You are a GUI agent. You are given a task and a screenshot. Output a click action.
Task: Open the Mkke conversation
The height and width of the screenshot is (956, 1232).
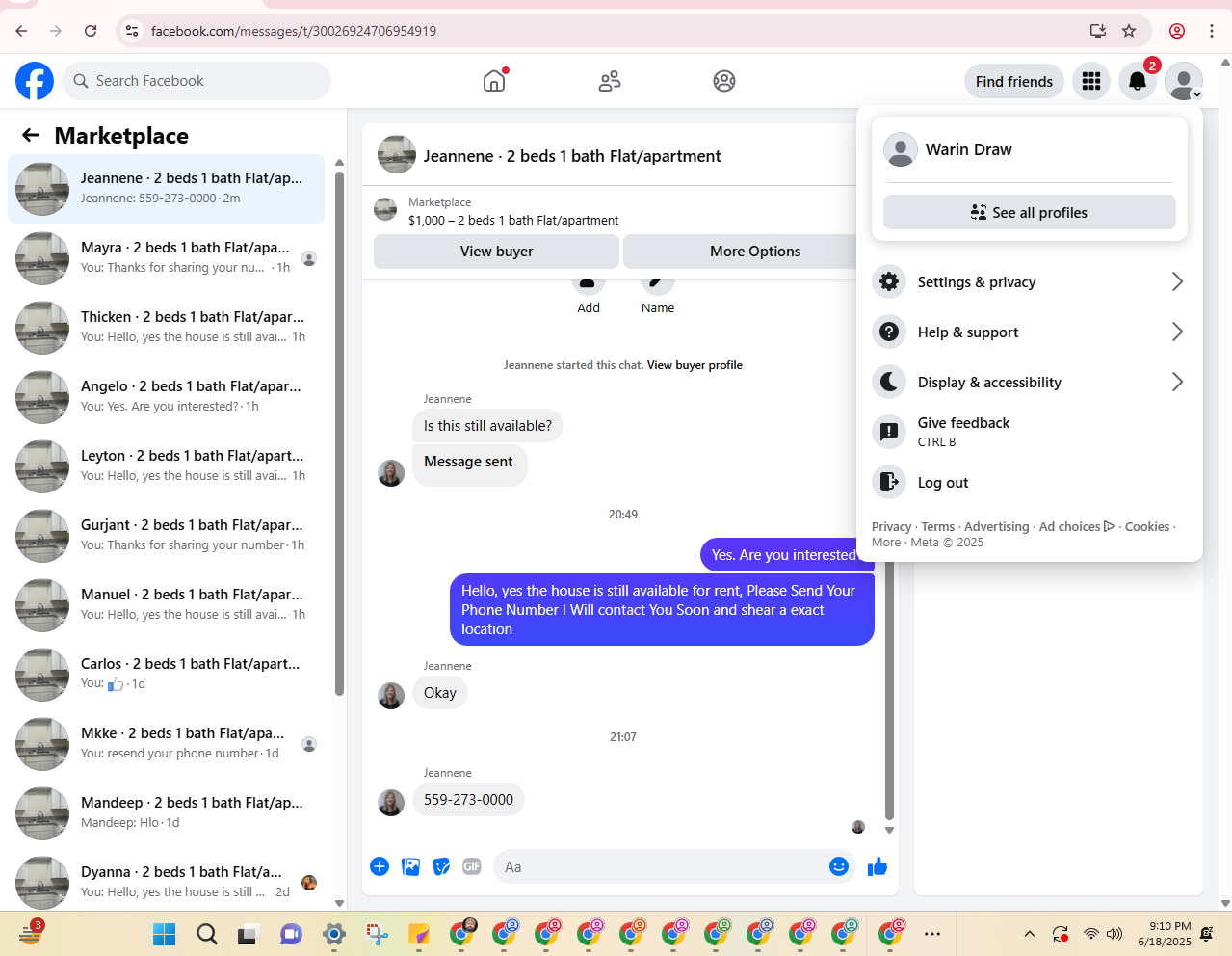click(166, 743)
